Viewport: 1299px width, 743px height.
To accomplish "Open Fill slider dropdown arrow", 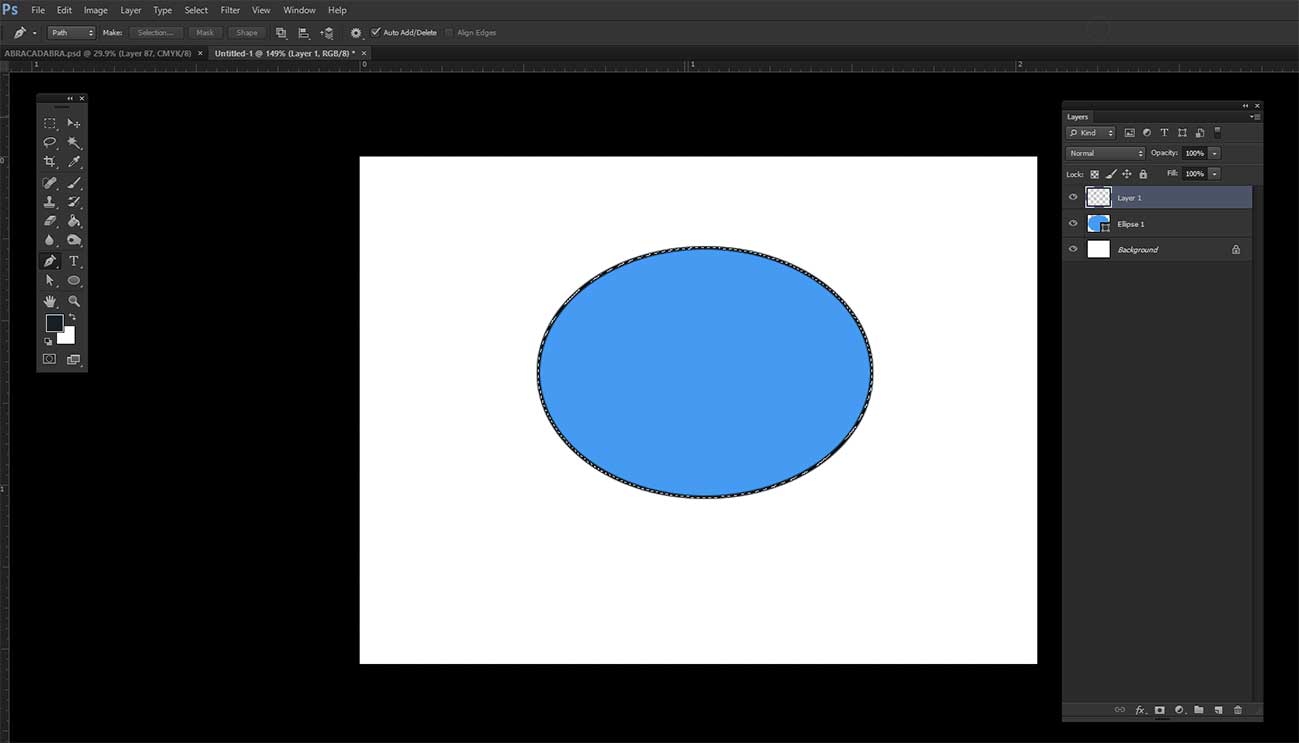I will [1214, 174].
